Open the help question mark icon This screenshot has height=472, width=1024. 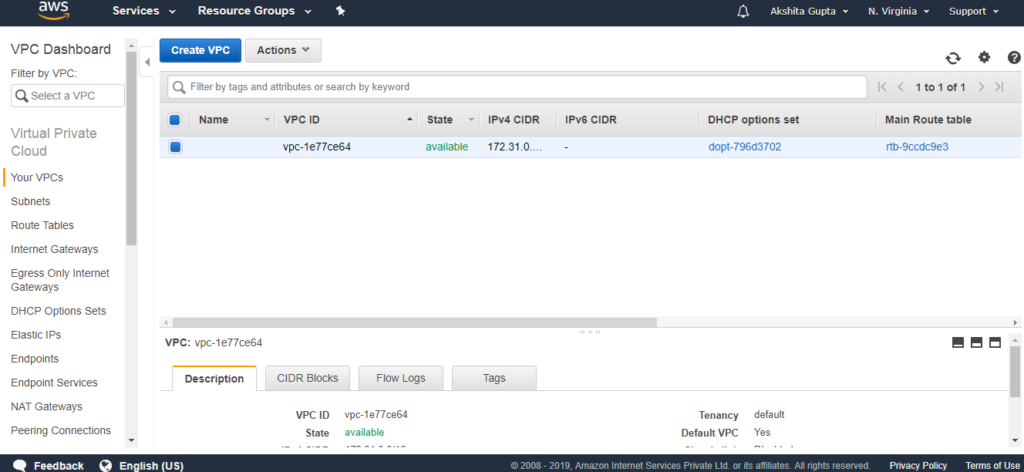[1014, 57]
